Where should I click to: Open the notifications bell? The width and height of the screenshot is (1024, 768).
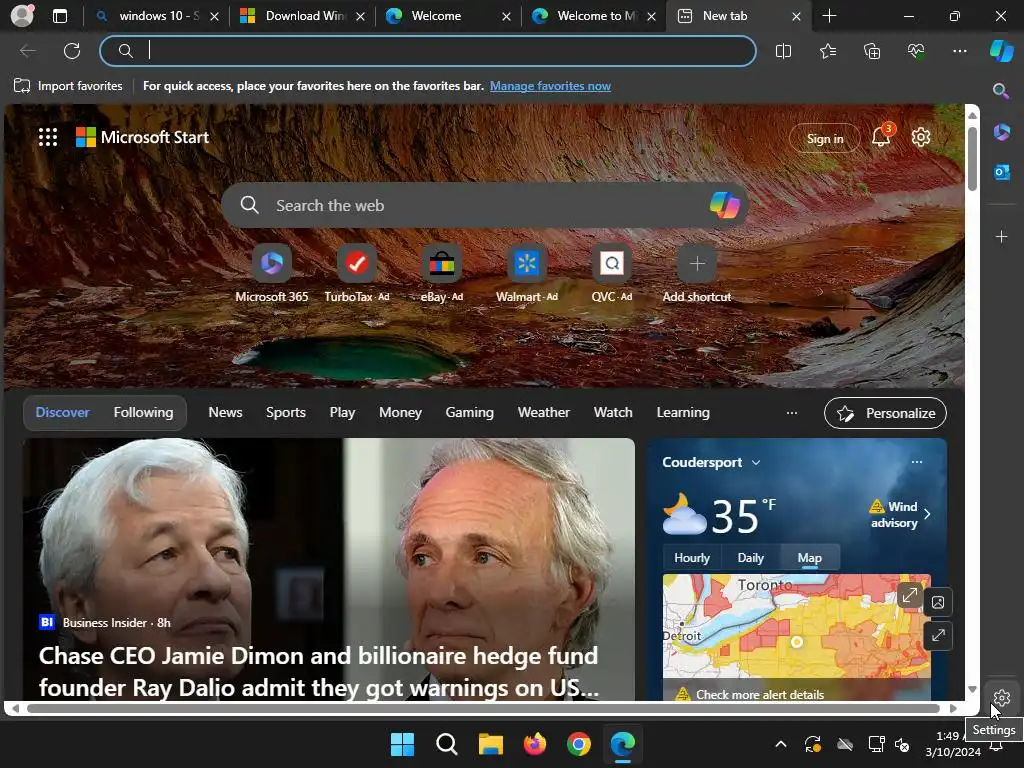tap(882, 136)
